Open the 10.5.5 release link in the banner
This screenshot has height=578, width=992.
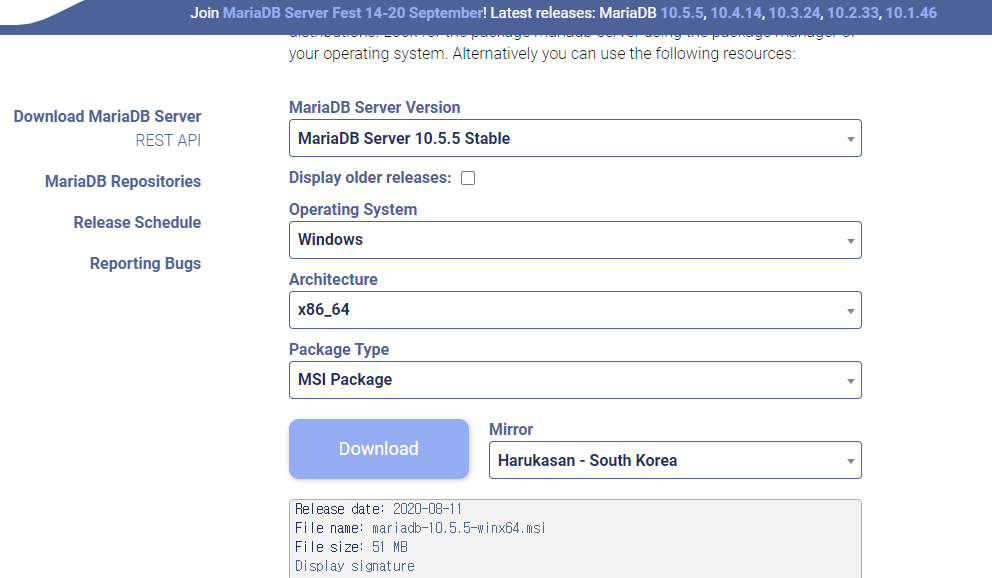click(681, 13)
